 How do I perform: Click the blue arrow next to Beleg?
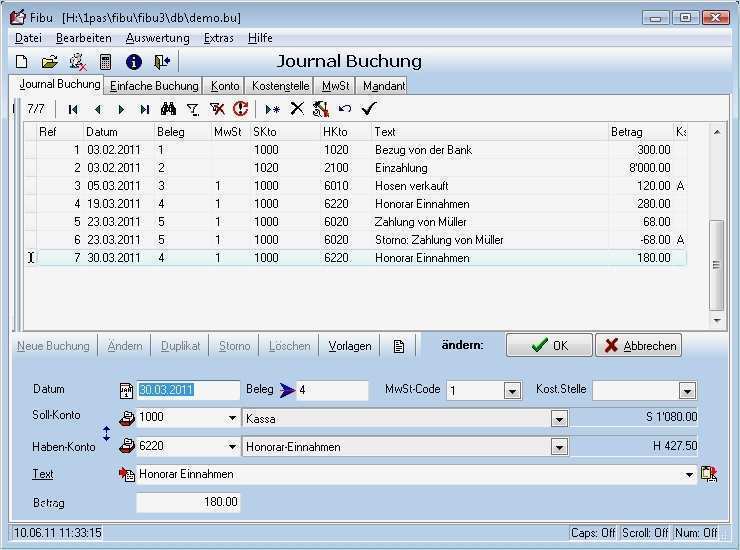287,390
